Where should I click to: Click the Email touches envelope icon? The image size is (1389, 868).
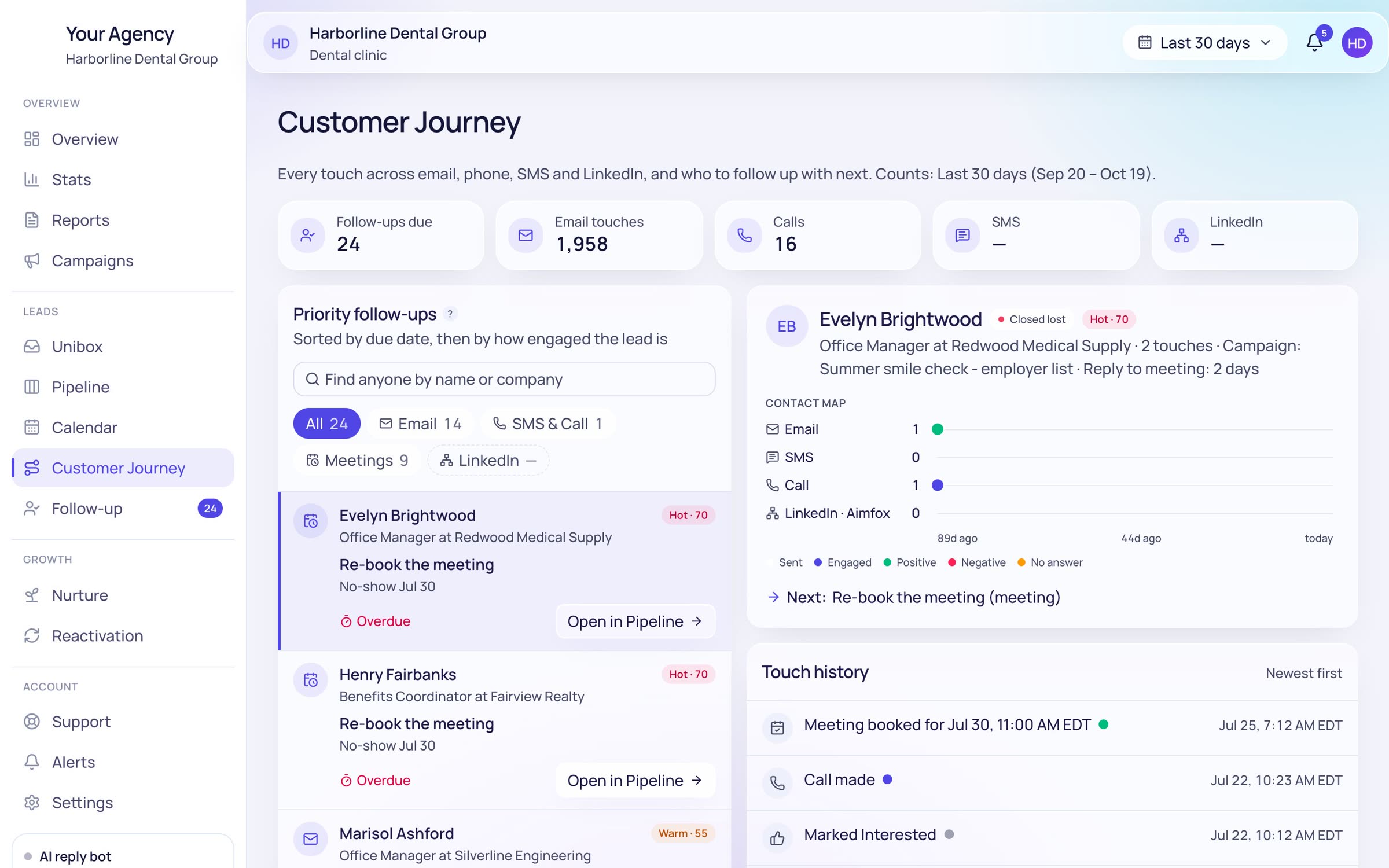click(526, 236)
